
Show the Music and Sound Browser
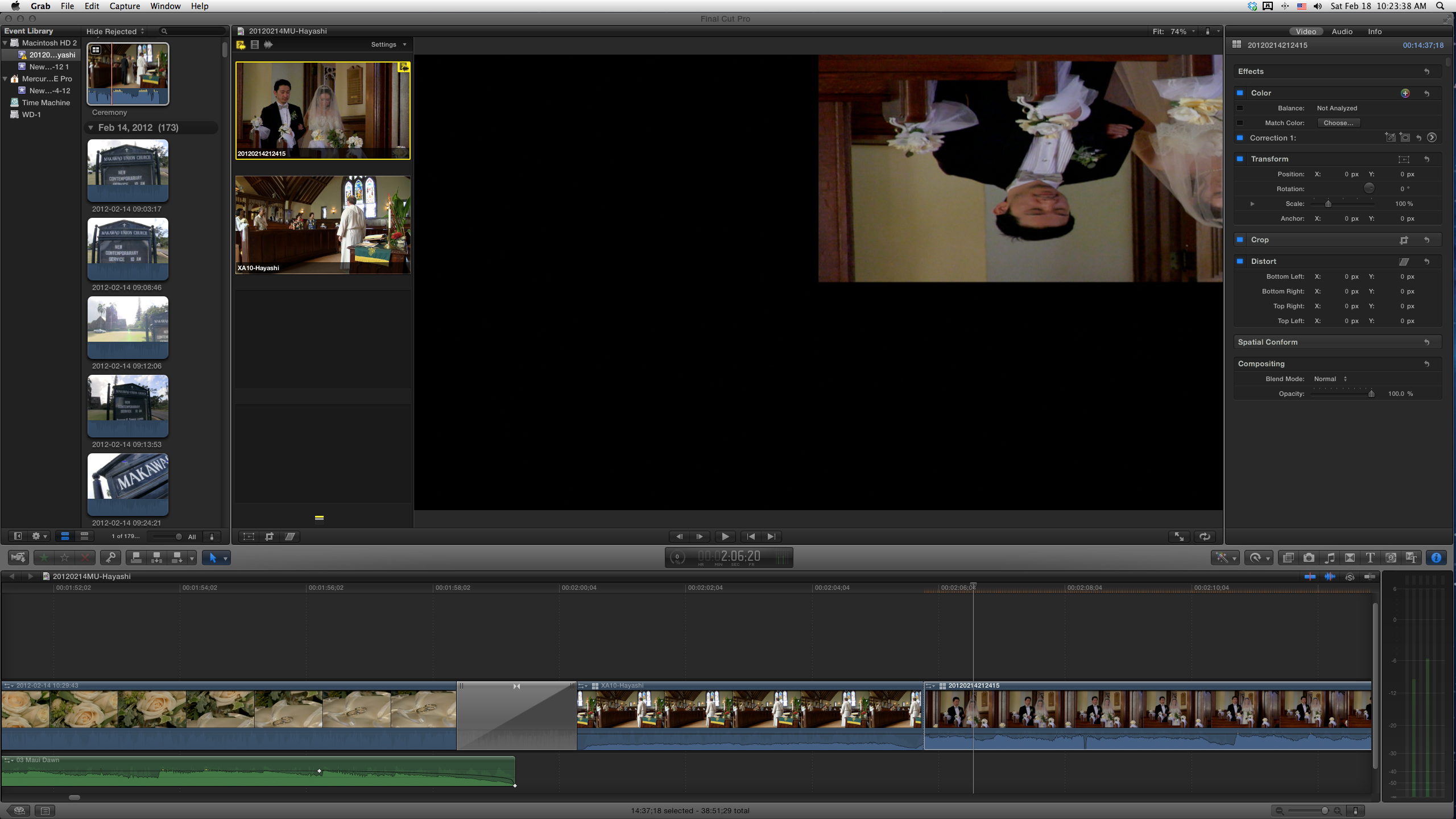(x=1329, y=558)
